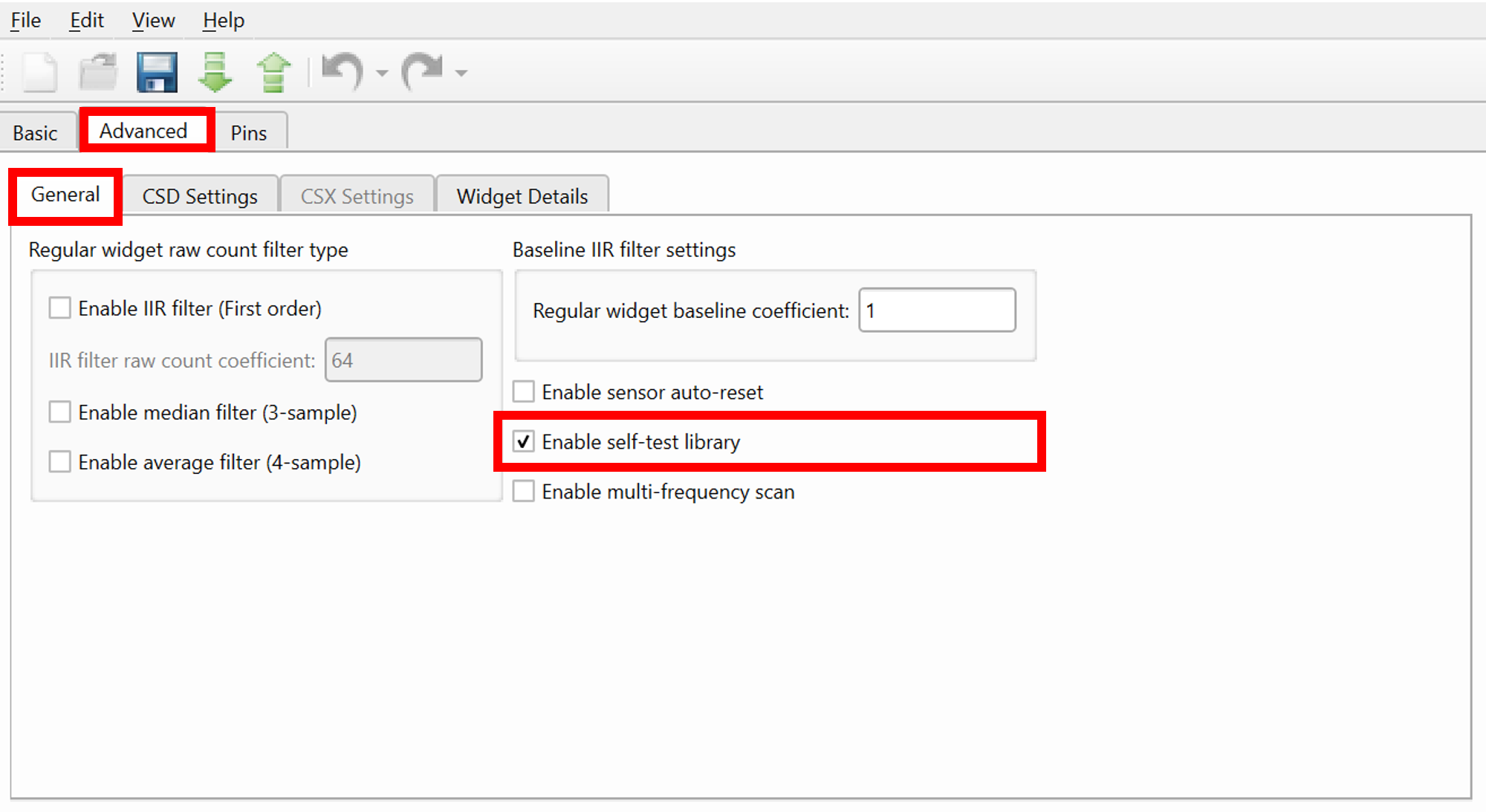Check Enable multi-frequency scan
The width and height of the screenshot is (1486, 812).
click(x=524, y=491)
